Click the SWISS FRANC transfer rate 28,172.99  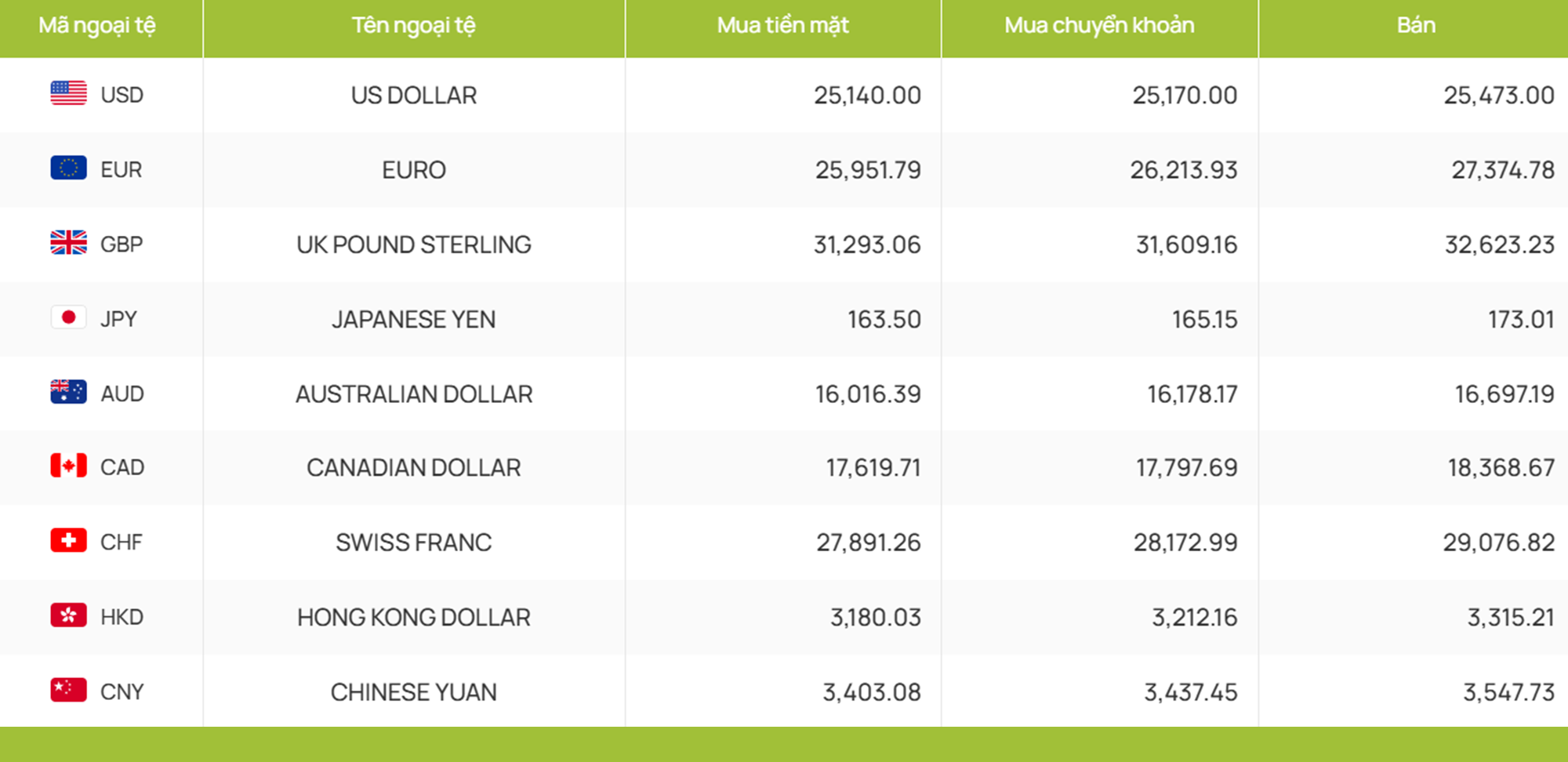click(1185, 542)
